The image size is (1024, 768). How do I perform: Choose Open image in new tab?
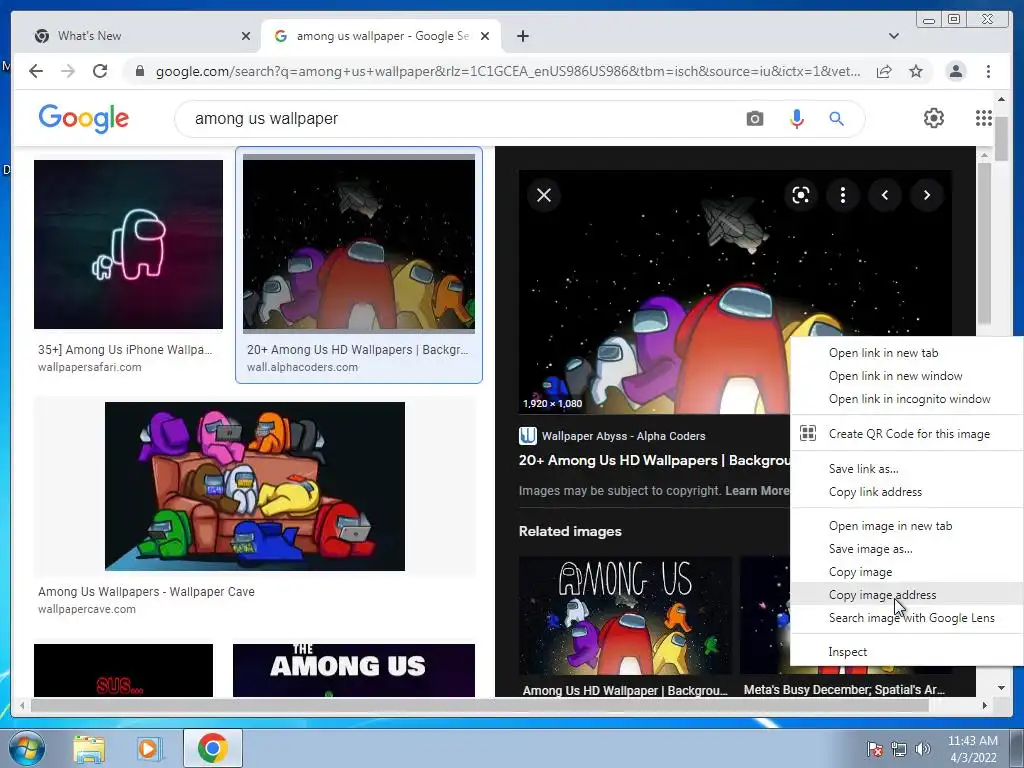906,526
